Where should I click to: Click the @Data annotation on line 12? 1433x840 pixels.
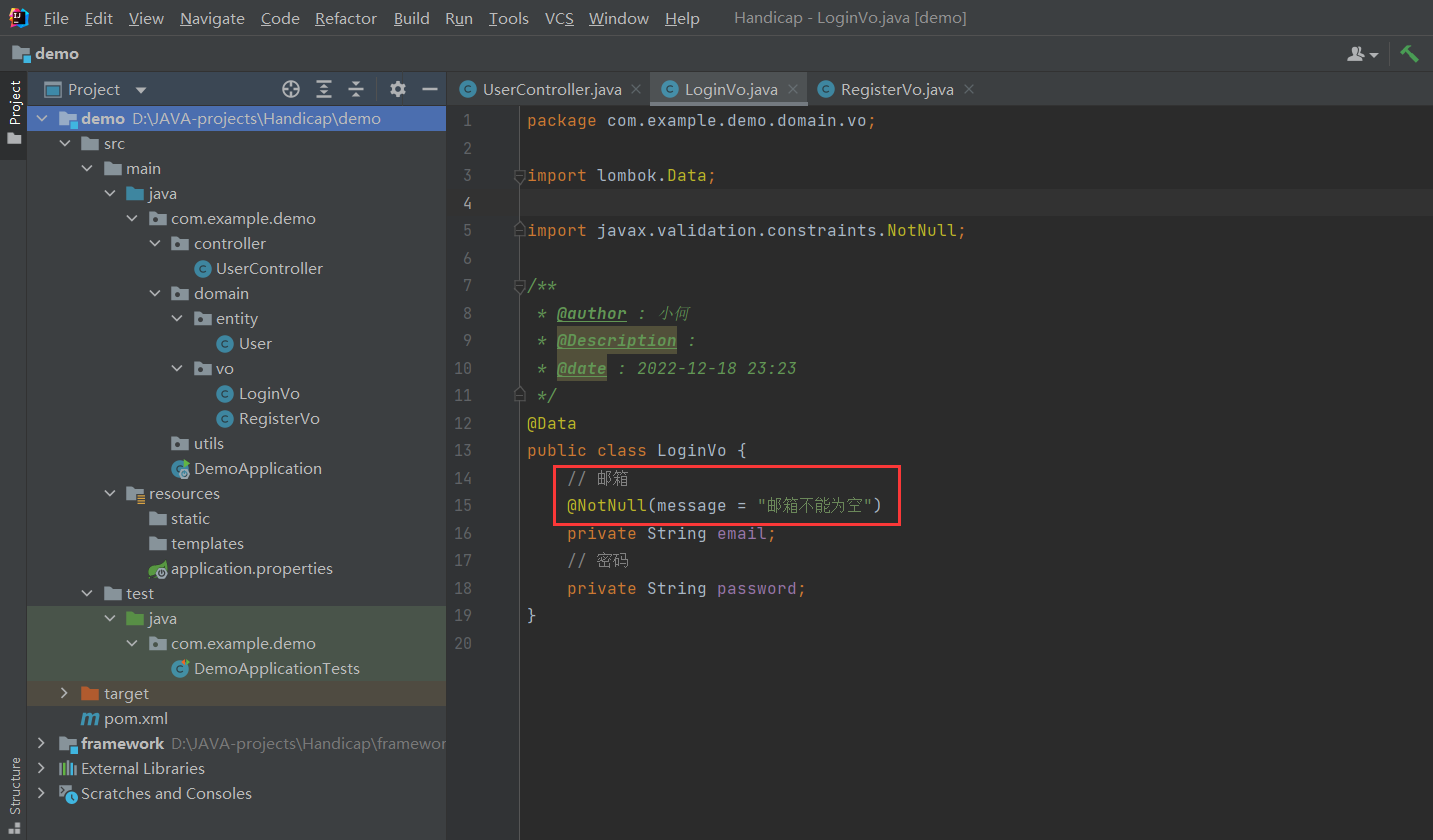point(552,424)
